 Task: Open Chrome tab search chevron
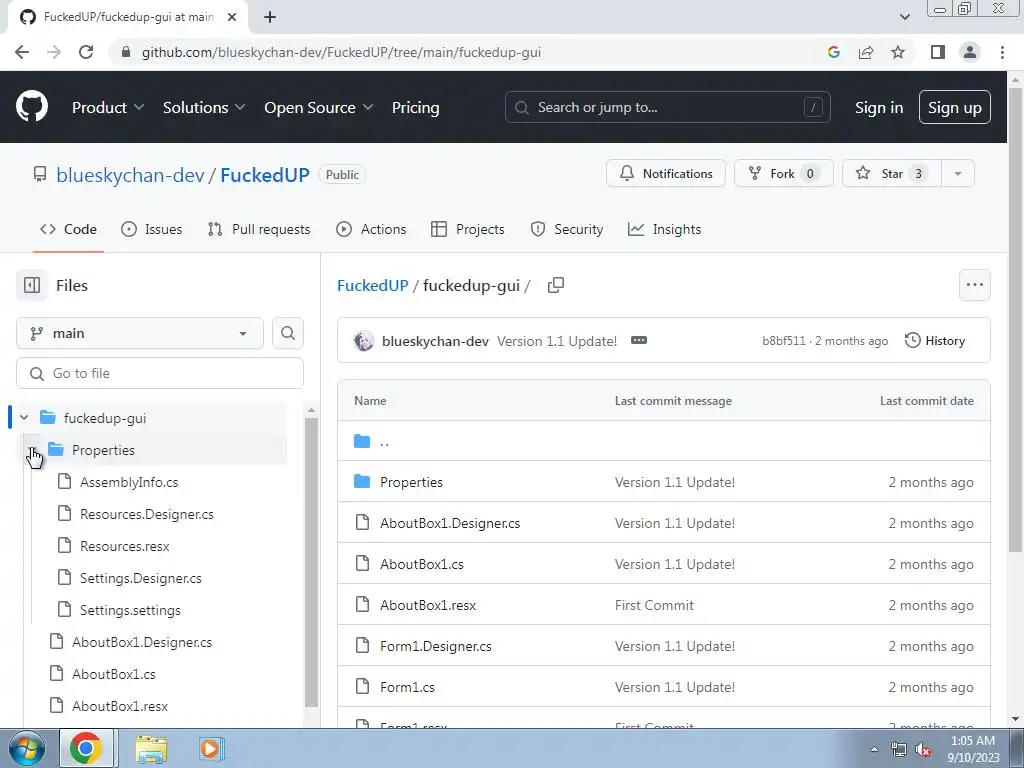coord(904,17)
